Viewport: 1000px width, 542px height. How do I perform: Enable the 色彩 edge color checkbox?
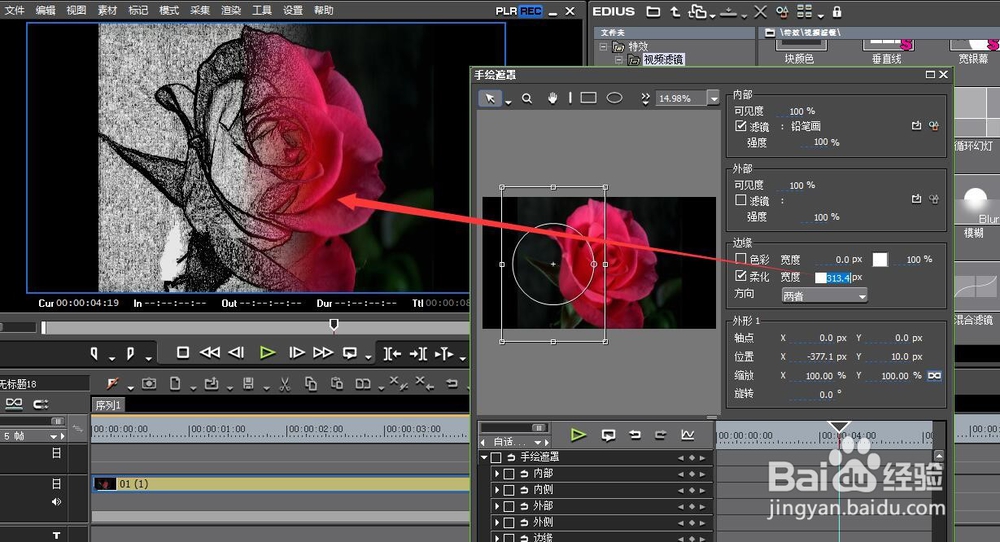point(741,259)
